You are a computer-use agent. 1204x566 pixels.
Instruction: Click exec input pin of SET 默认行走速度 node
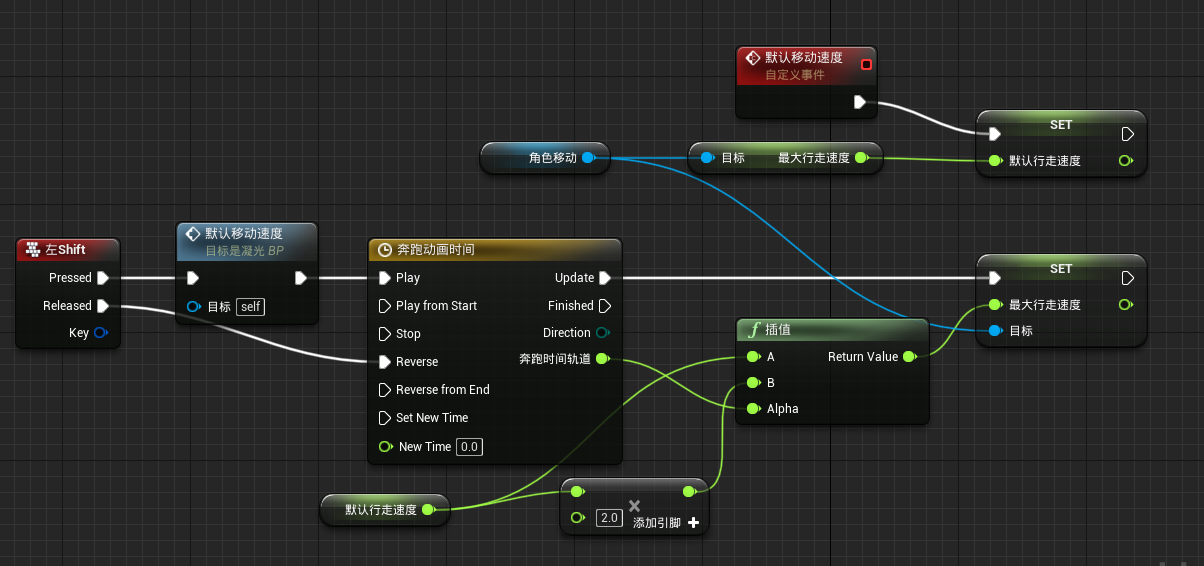point(994,133)
